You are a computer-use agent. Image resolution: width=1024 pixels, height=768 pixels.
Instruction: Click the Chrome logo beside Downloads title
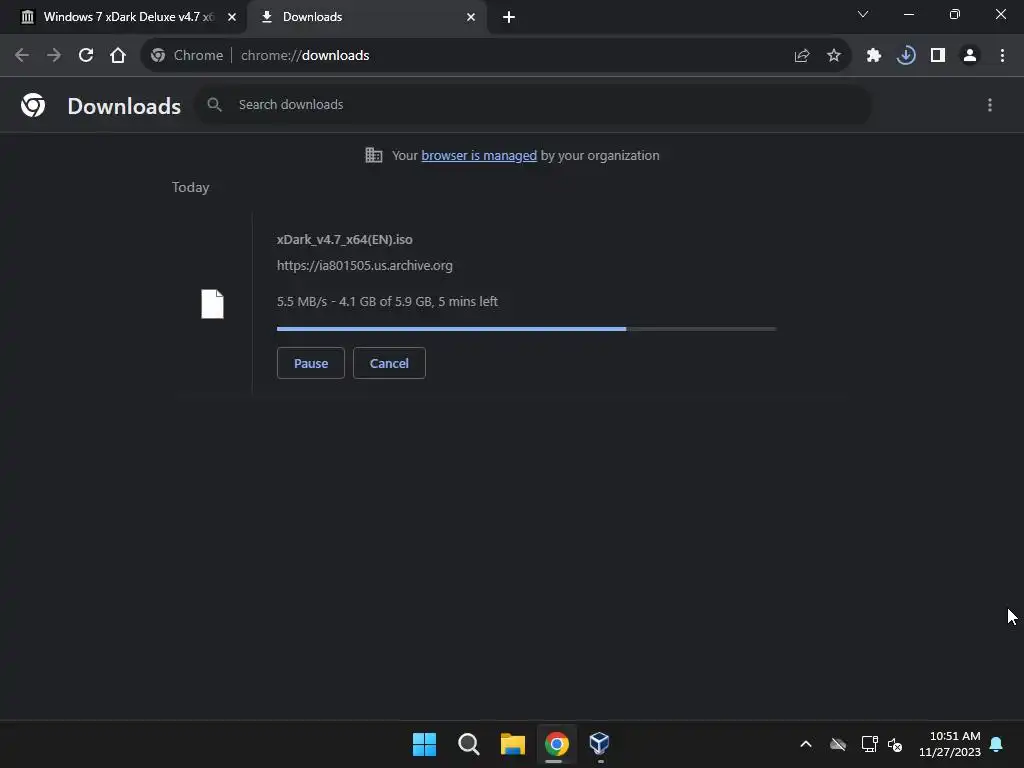(33, 105)
